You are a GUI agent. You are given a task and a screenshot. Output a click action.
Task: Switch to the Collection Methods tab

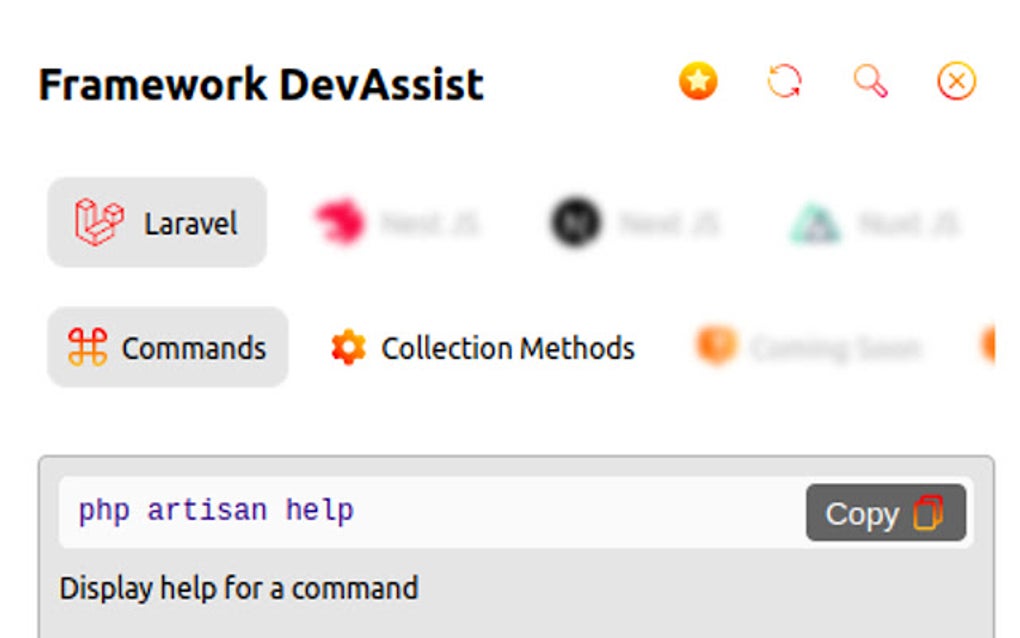pos(483,347)
